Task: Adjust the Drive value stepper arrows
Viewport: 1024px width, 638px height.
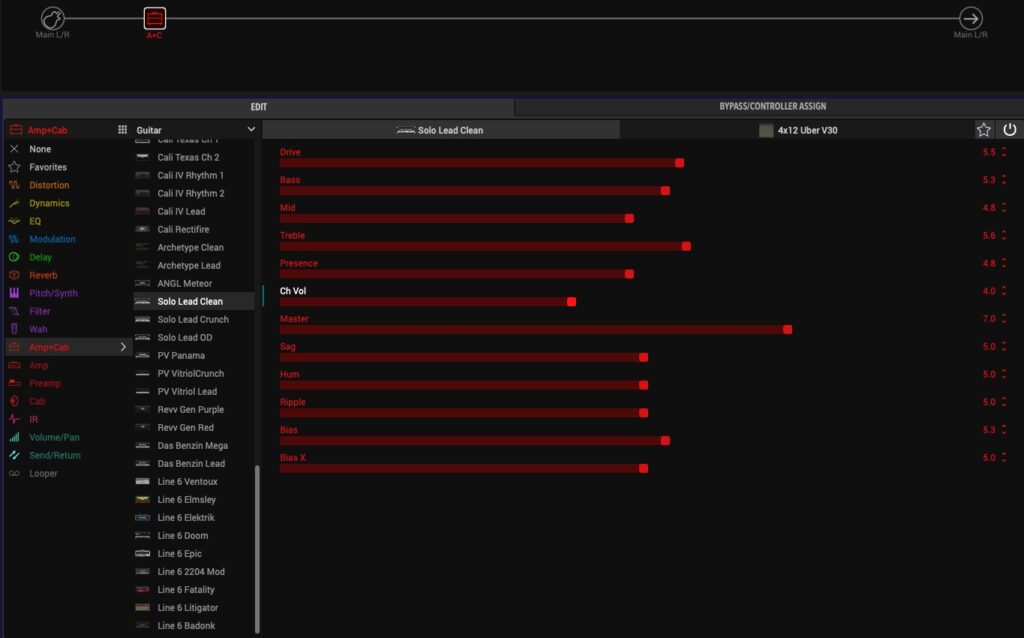Action: click(x=1003, y=152)
